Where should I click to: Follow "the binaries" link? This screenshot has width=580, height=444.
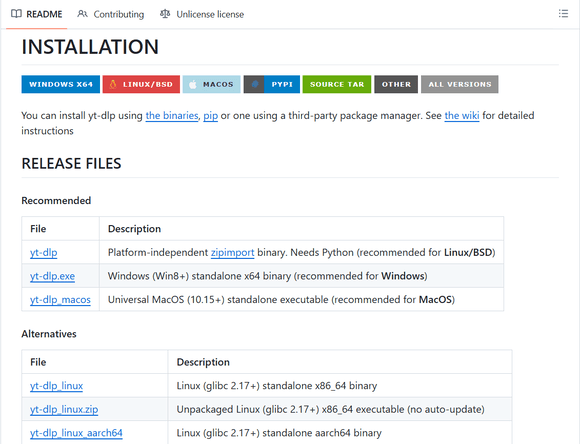click(x=172, y=115)
